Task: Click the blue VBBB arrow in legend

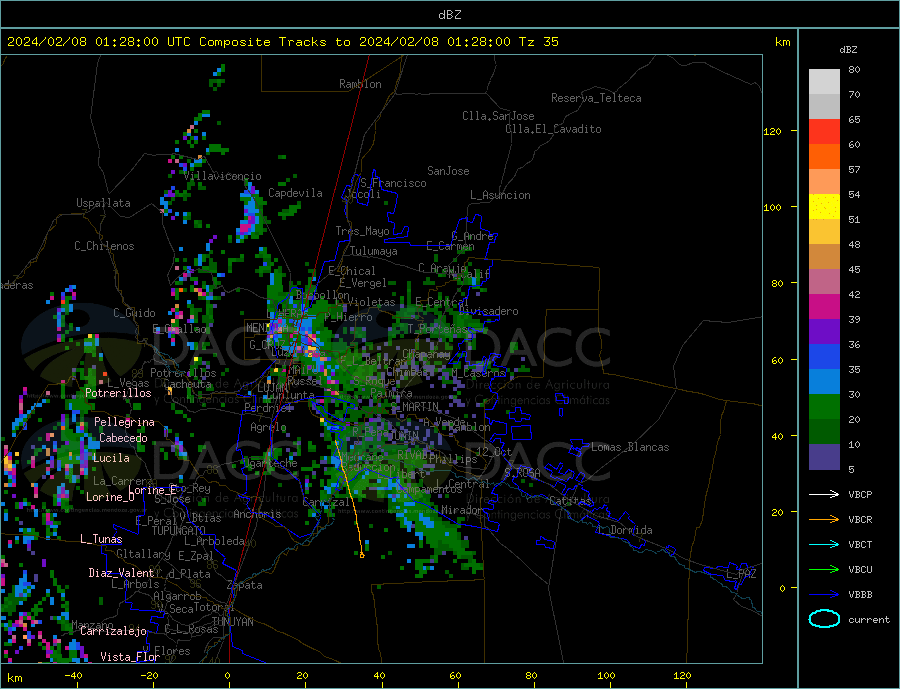Action: [x=824, y=594]
